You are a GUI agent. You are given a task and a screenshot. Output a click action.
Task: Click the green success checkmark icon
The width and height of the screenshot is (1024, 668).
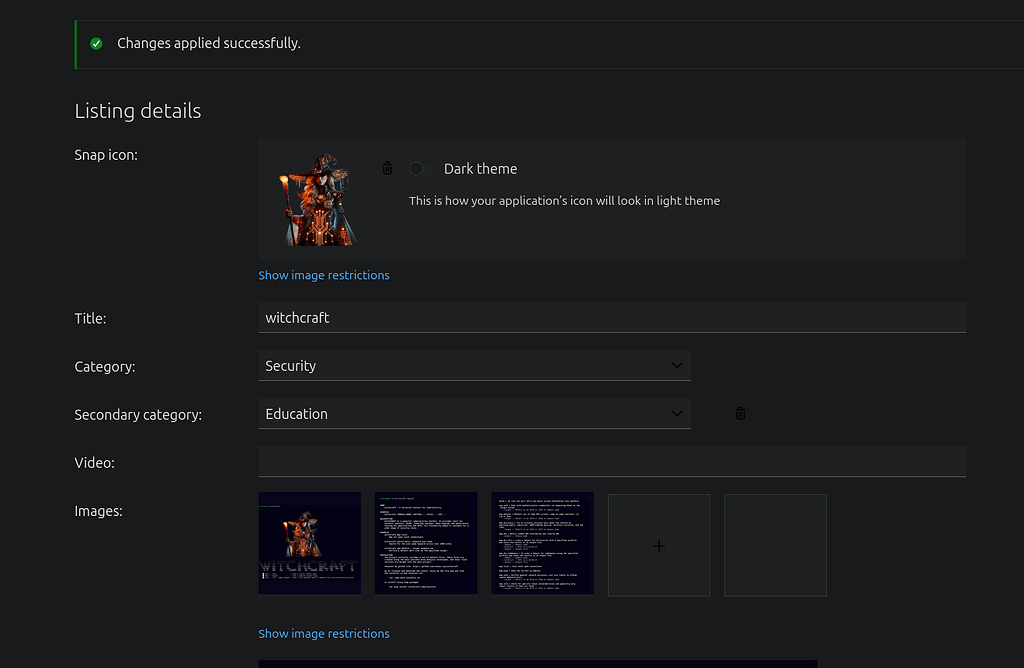96,44
